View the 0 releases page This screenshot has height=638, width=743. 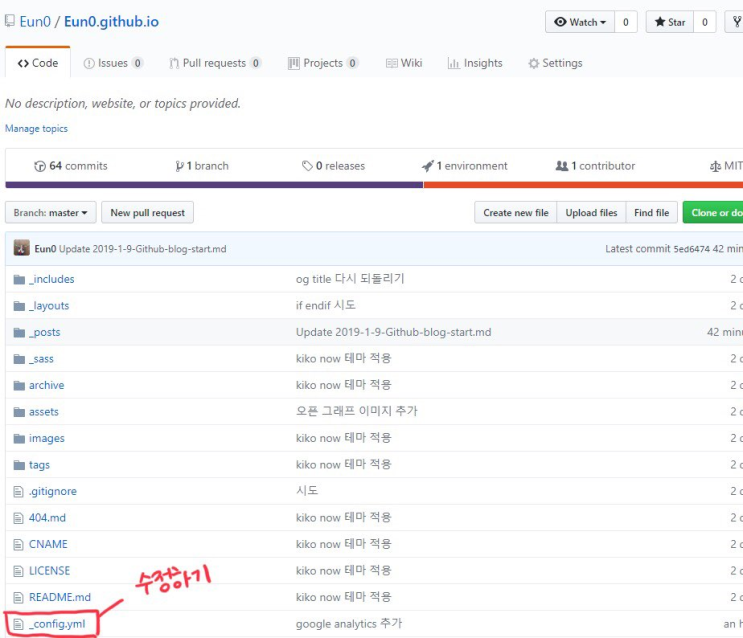click(334, 166)
